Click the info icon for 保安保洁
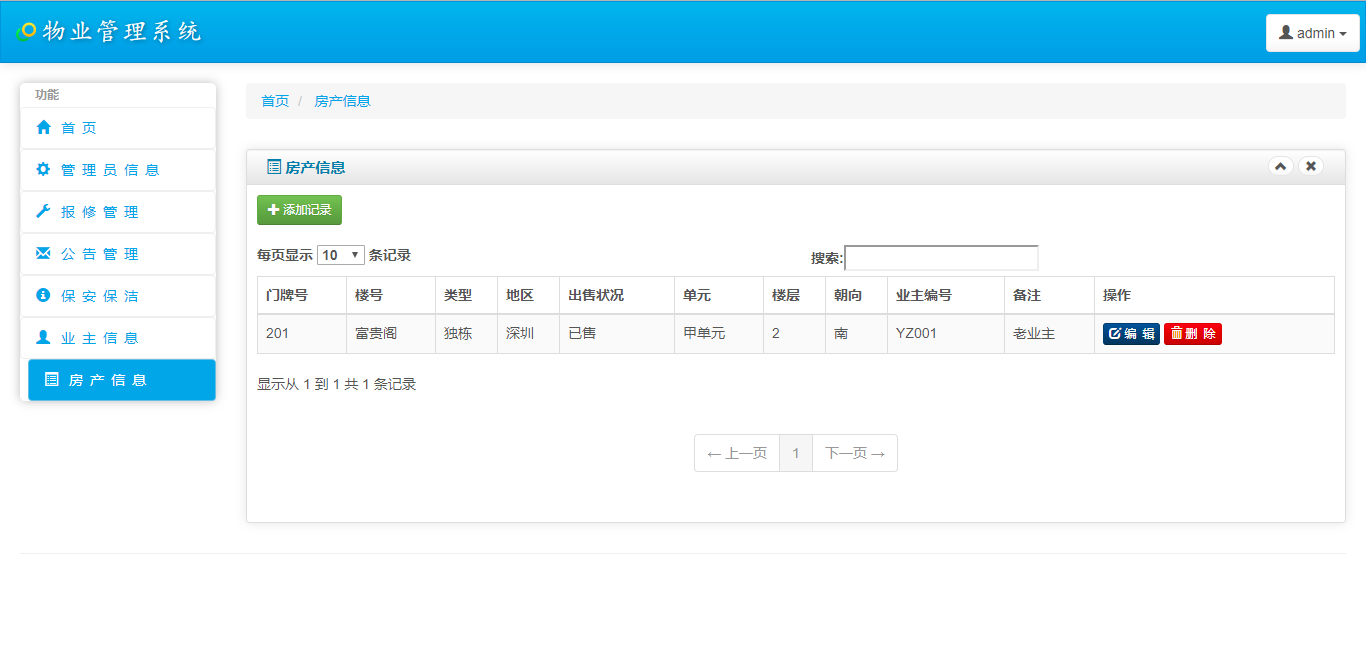 coord(43,296)
